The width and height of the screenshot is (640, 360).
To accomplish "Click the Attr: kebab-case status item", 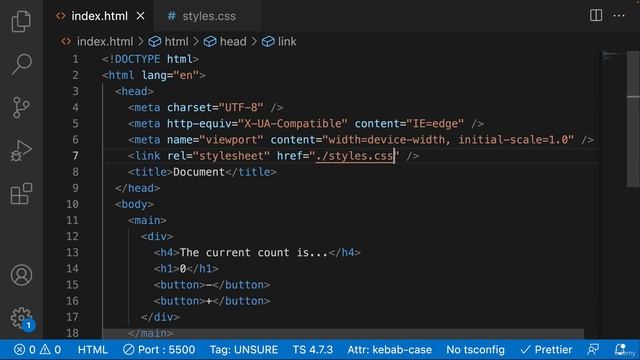I will (x=389, y=350).
